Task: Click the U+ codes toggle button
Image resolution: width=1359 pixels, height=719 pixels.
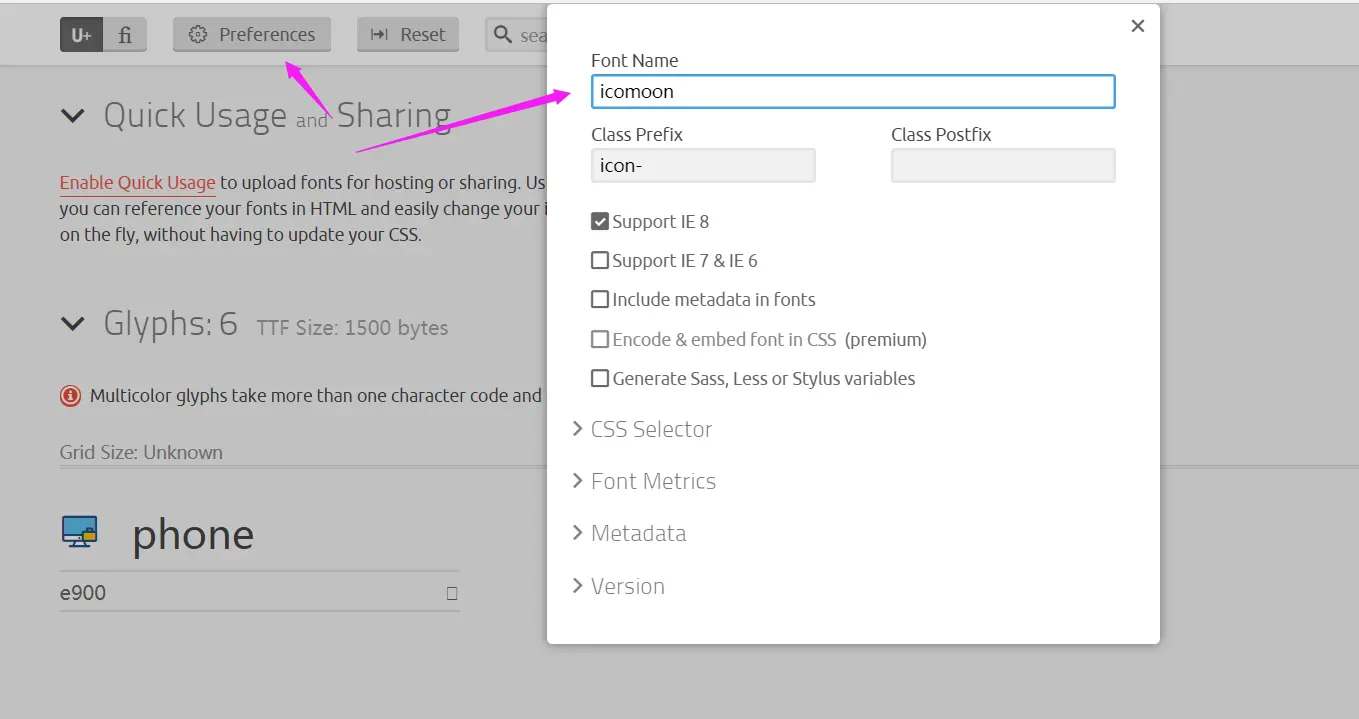Action: coord(81,34)
